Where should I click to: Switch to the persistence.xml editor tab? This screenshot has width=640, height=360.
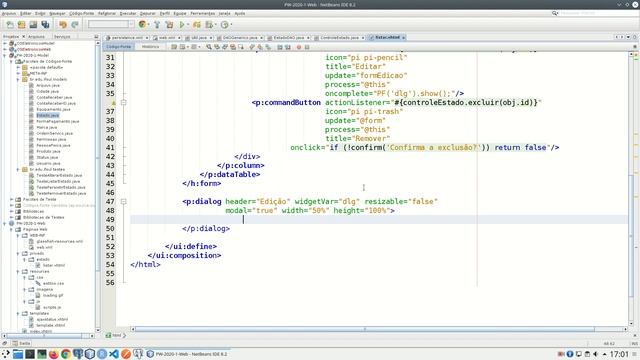[x=127, y=38]
